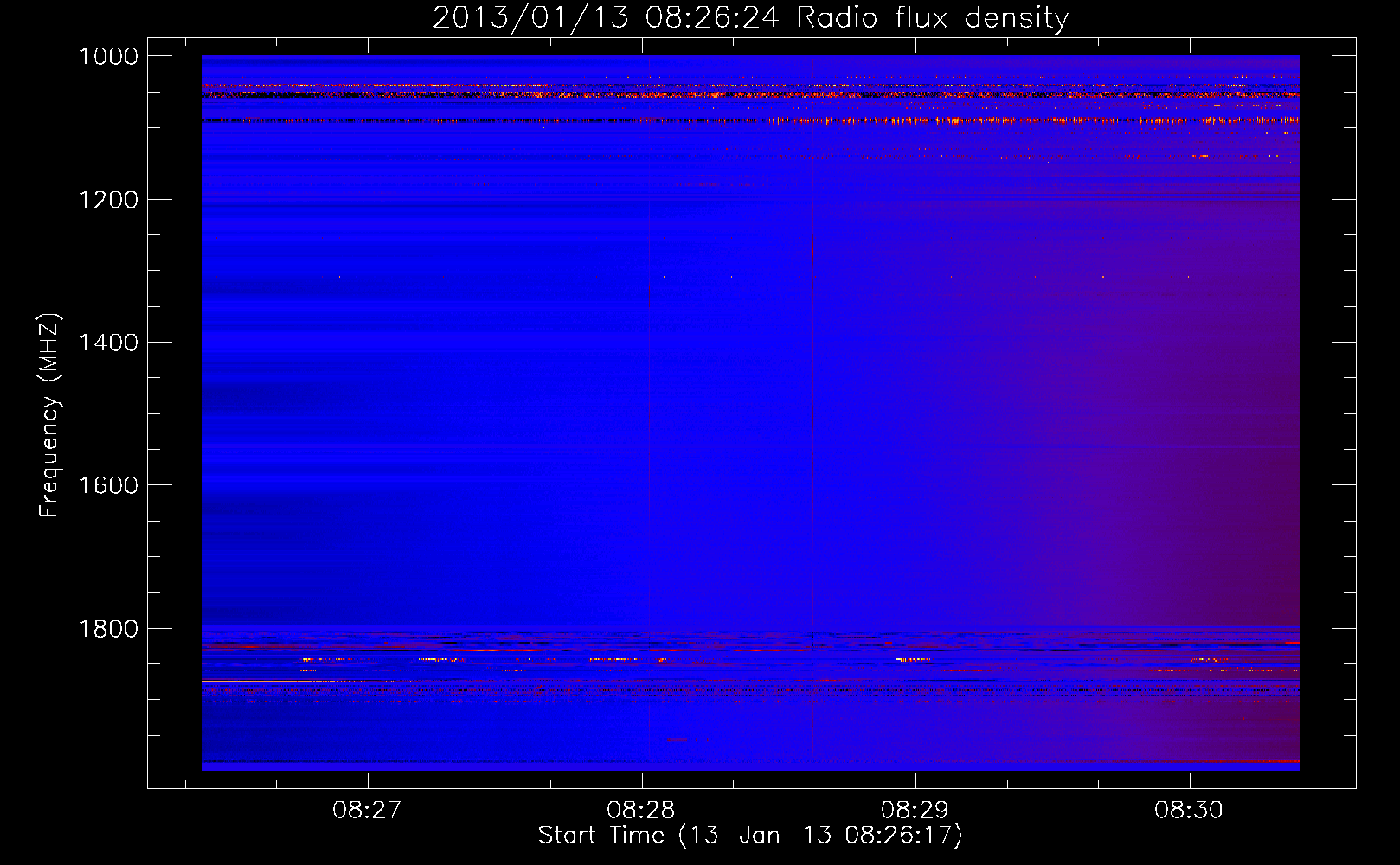Screen dimensions: 1400x865
Task: Click the 08:28 time tick label
Action: click(x=641, y=810)
